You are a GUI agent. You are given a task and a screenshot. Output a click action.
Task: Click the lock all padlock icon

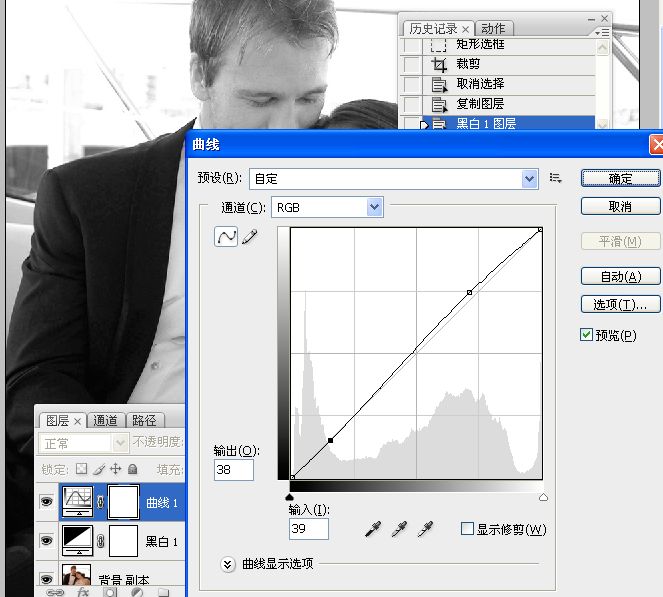[x=132, y=468]
